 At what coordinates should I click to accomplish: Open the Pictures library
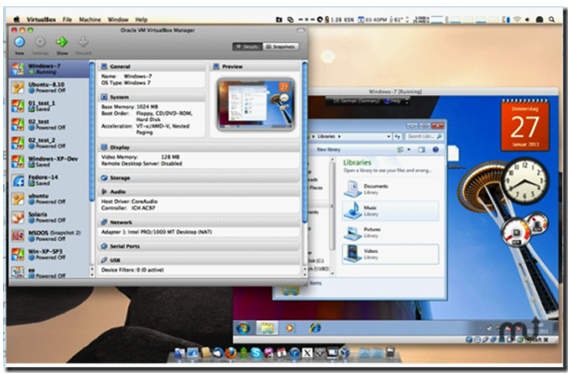click(x=390, y=232)
